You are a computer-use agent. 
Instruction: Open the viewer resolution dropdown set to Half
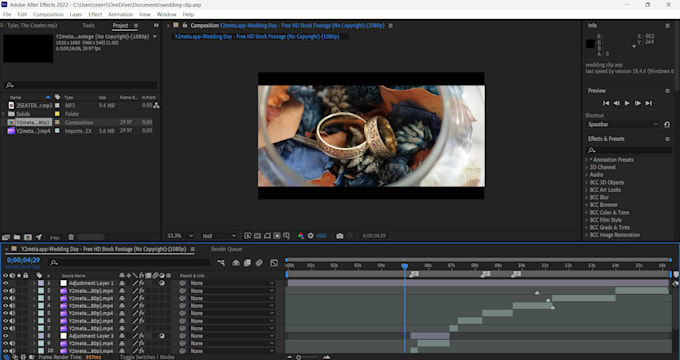(219, 236)
